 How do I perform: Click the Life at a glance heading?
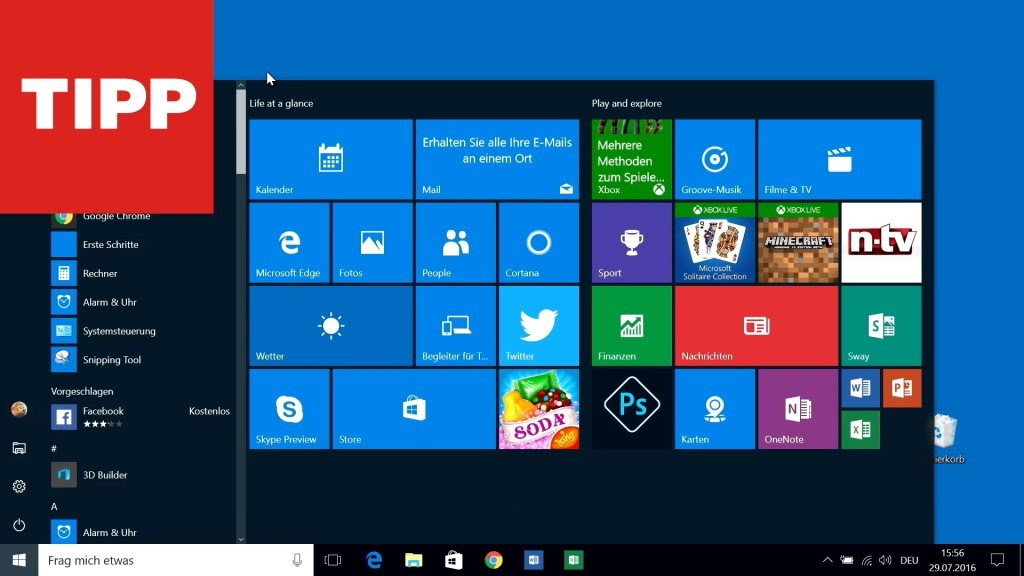[x=281, y=103]
